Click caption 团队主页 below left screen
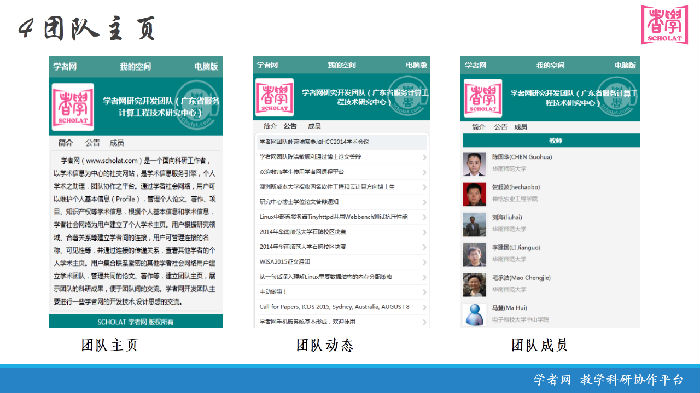The height and width of the screenshot is (393, 700). pyautogui.click(x=109, y=345)
